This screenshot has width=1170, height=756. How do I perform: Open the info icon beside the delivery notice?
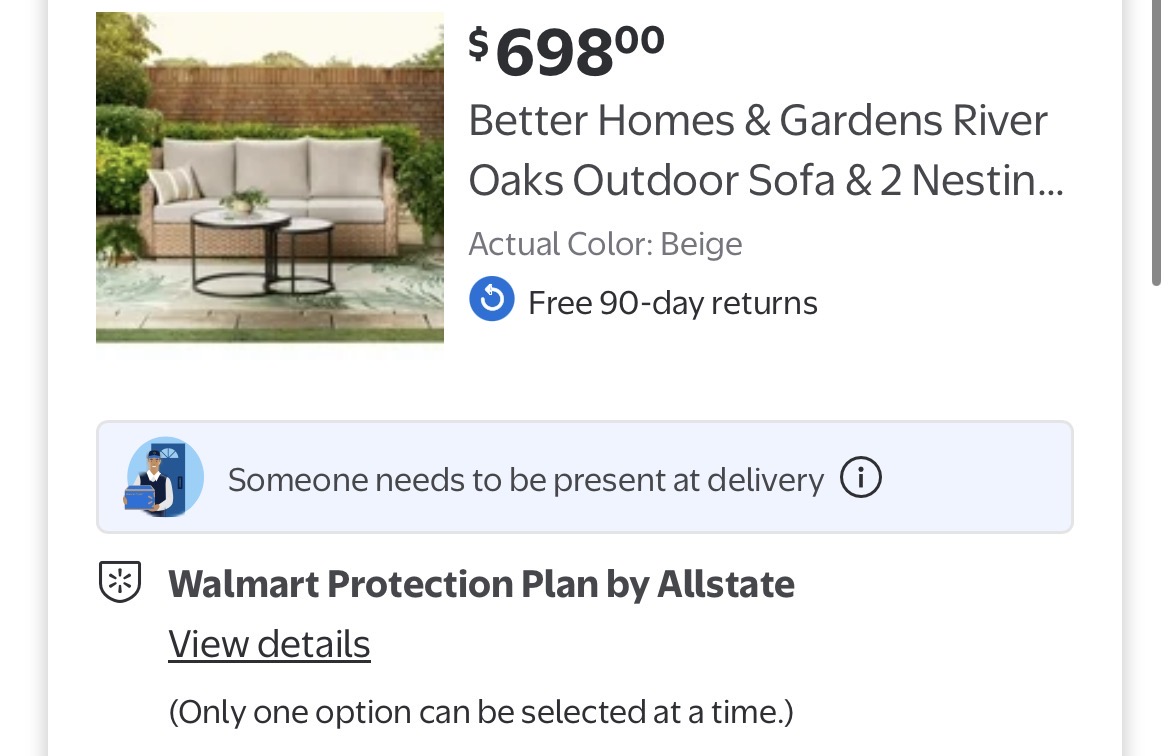(860, 478)
